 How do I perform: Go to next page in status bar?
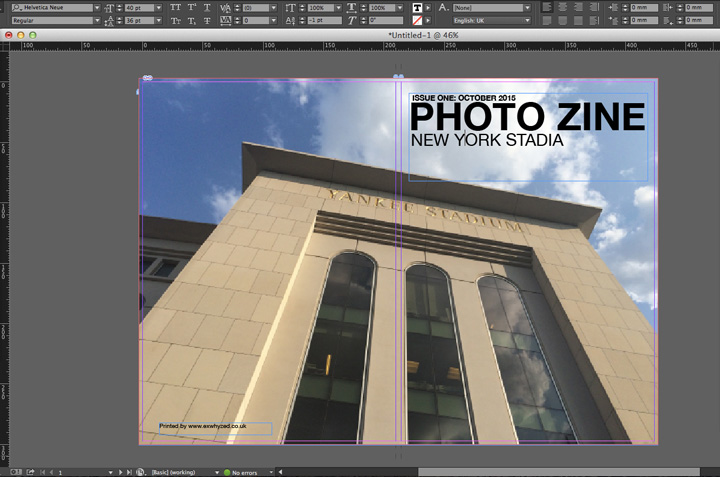click(x=120, y=472)
